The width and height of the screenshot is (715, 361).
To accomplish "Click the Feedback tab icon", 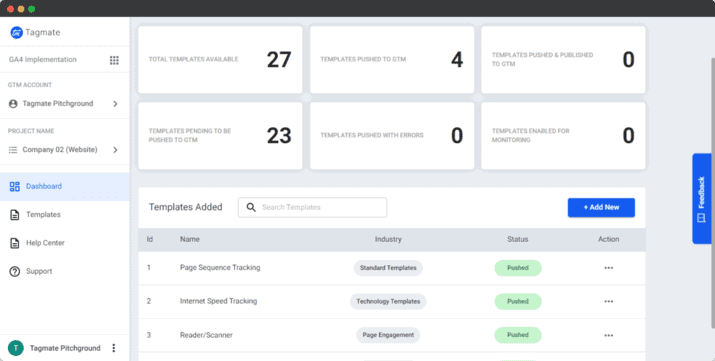I will tap(701, 218).
